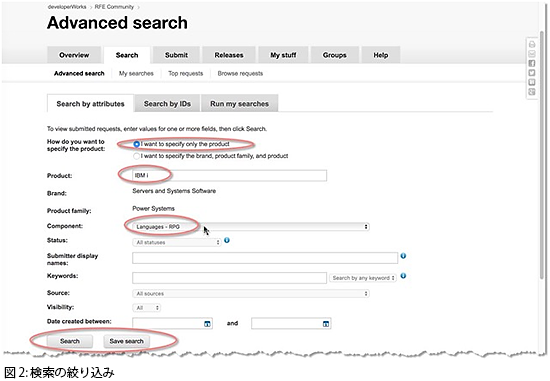Open the Groups tab
Viewport: 550px width, 381px height.
point(335,55)
